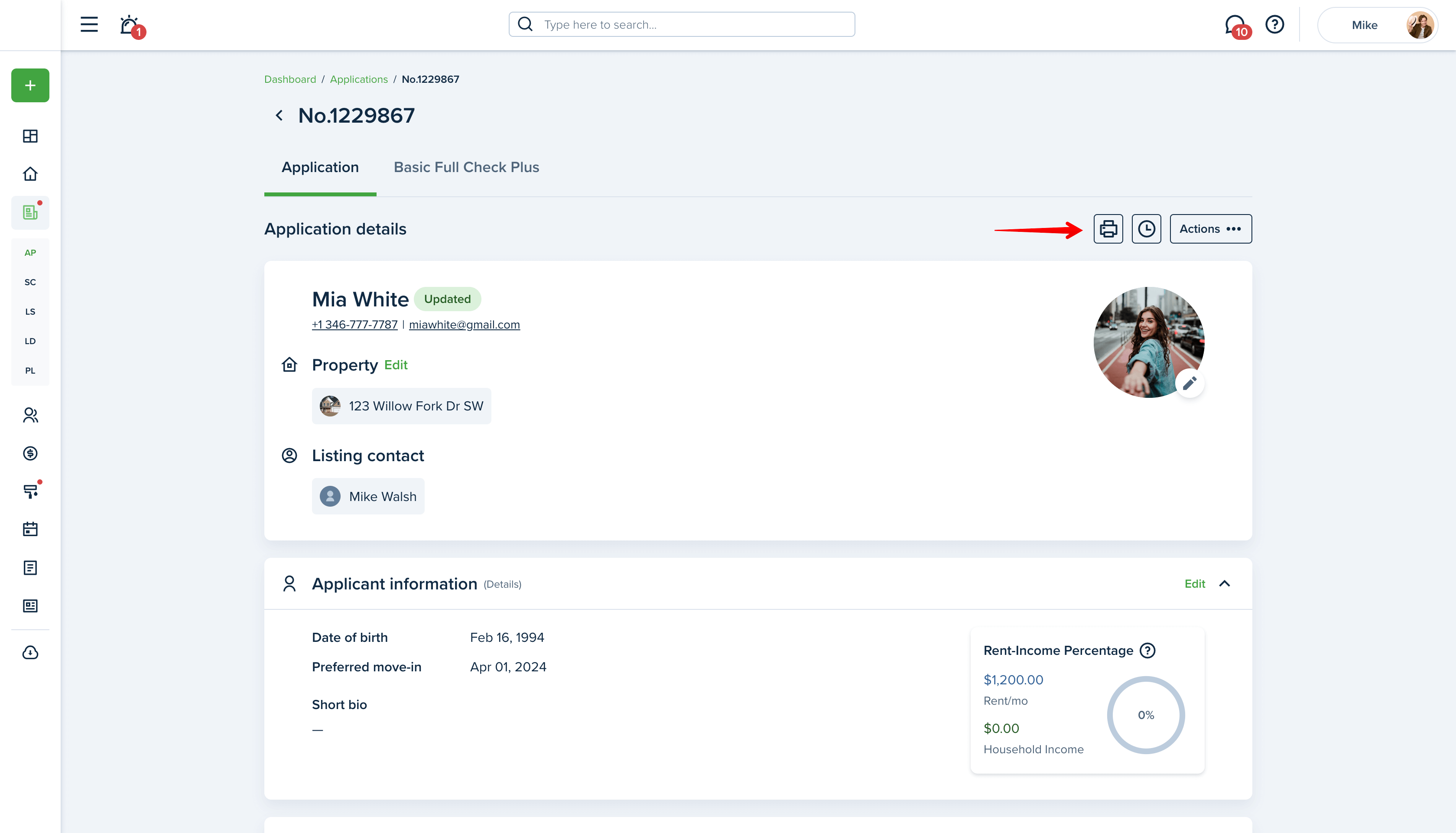Open the dashboard grid icon in sidebar
1456x833 pixels.
30,136
